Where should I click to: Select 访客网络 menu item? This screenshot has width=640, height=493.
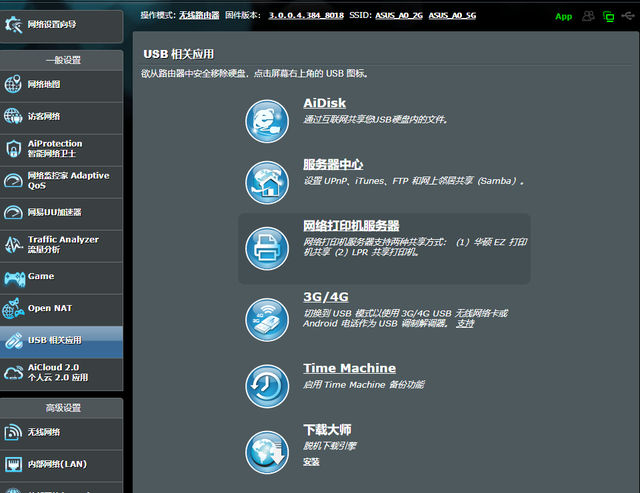62,118
